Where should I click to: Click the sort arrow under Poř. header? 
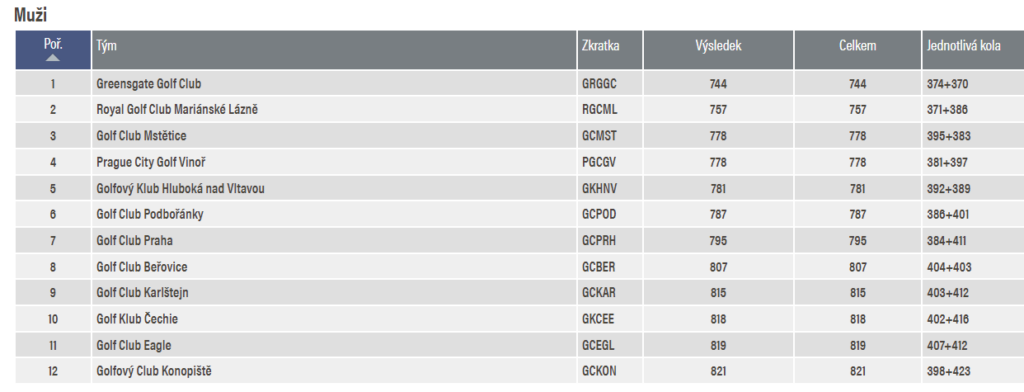pyautogui.click(x=53, y=58)
